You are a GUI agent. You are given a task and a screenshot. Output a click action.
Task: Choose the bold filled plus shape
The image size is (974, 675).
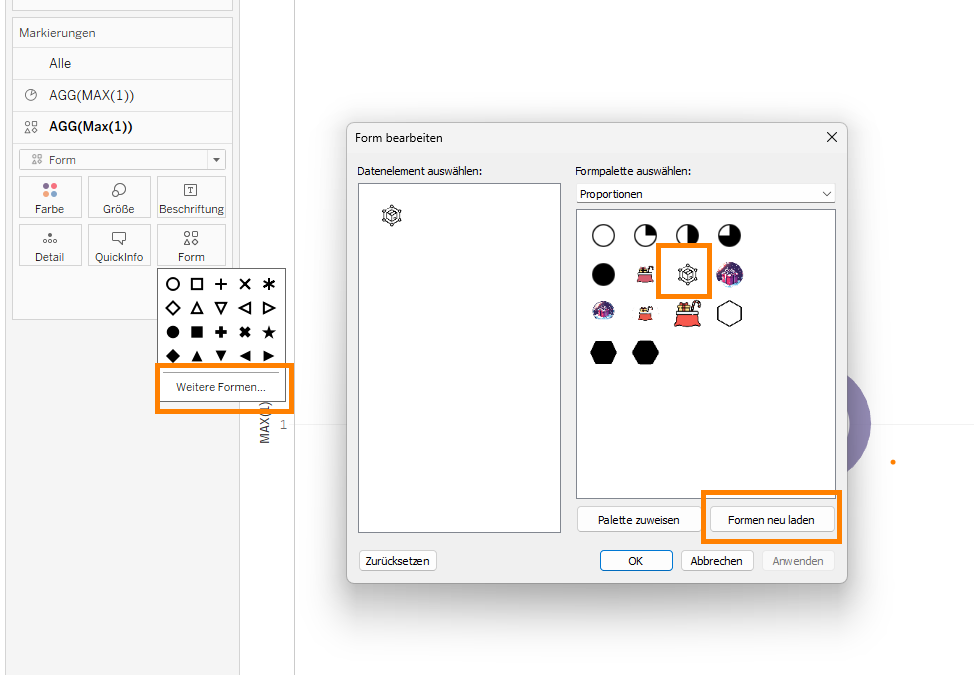pyautogui.click(x=221, y=332)
